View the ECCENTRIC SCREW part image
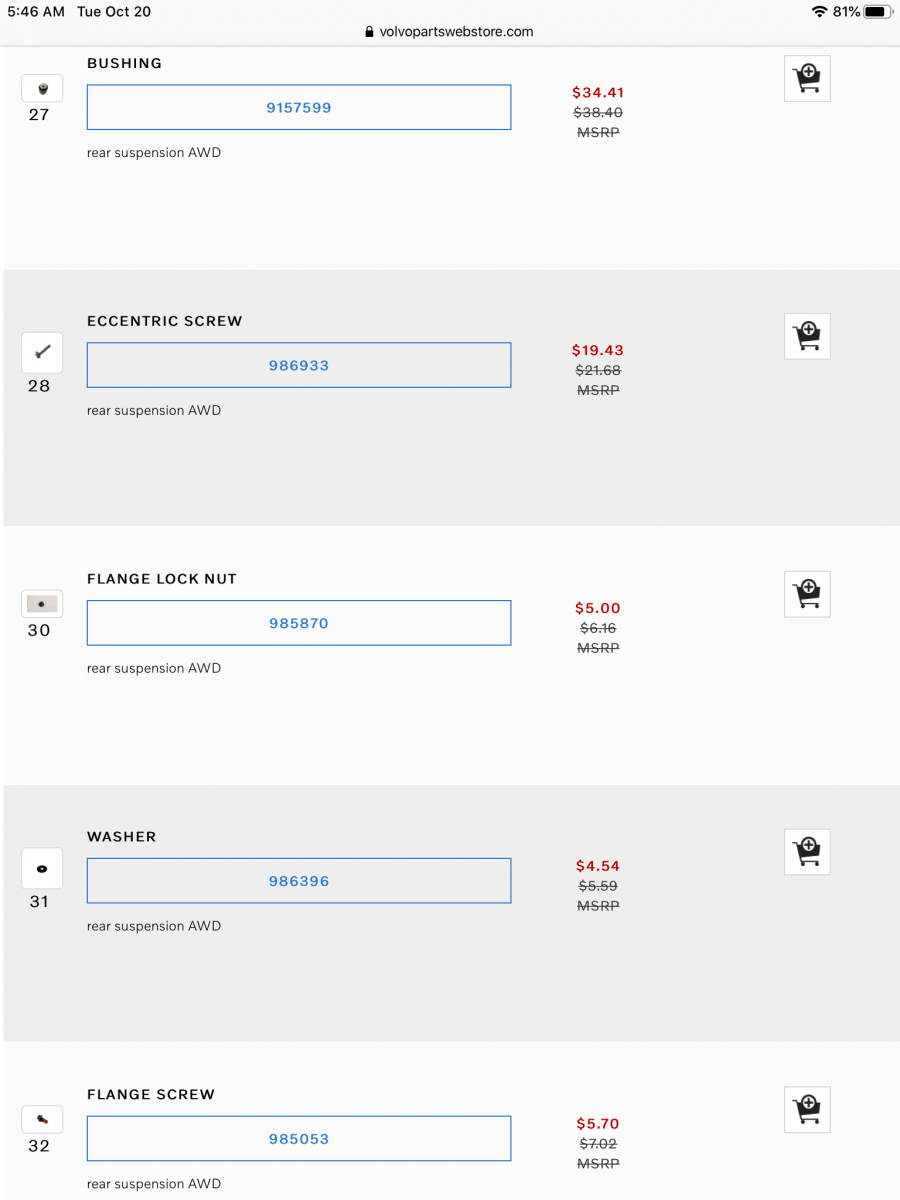Image resolution: width=900 pixels, height=1200 pixels. (41, 351)
